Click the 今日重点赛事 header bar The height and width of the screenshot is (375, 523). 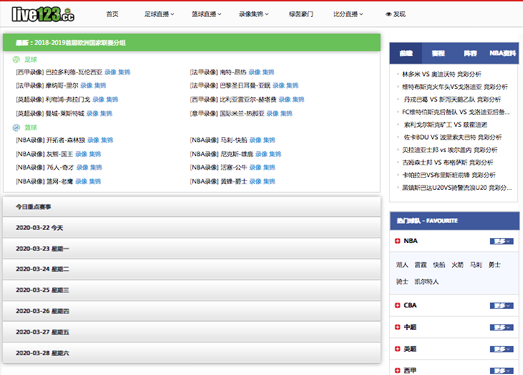[192, 207]
